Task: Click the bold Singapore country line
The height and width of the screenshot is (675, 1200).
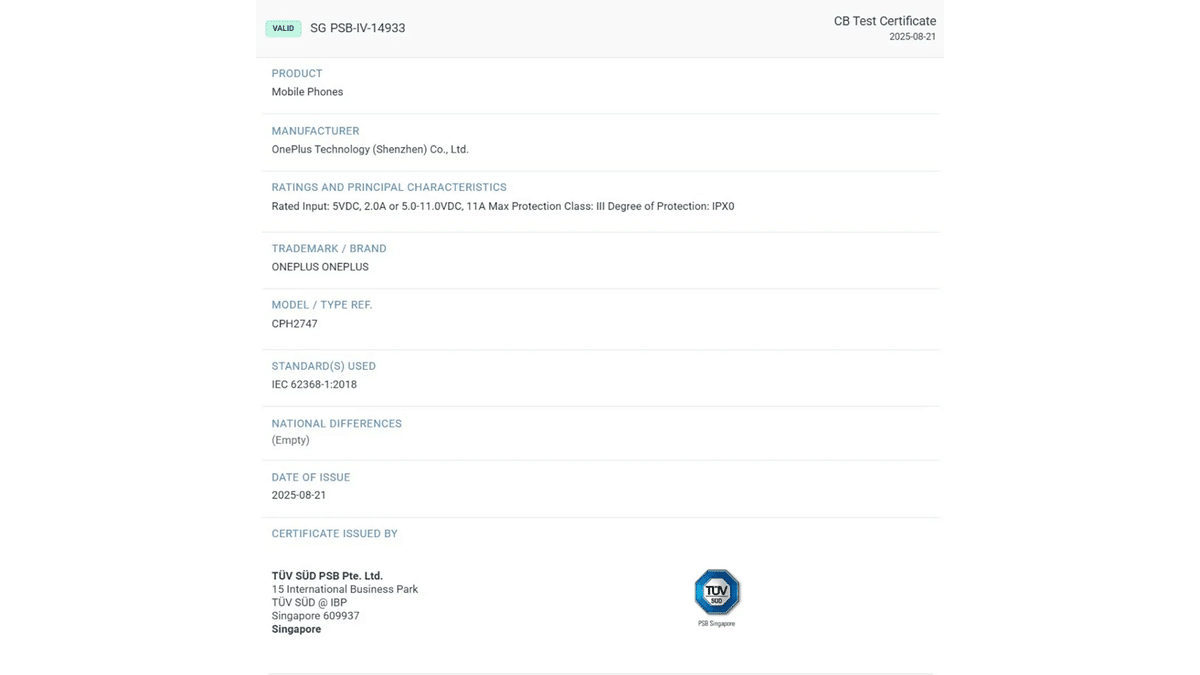Action: (x=296, y=629)
